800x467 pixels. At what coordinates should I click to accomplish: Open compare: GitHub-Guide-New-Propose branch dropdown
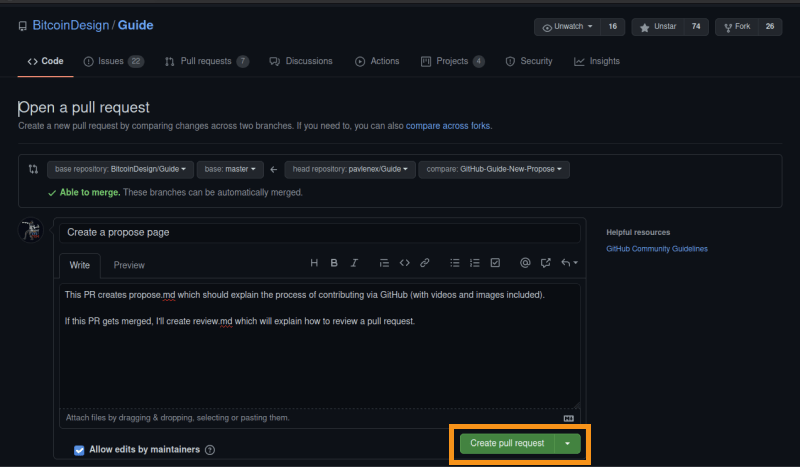click(494, 170)
